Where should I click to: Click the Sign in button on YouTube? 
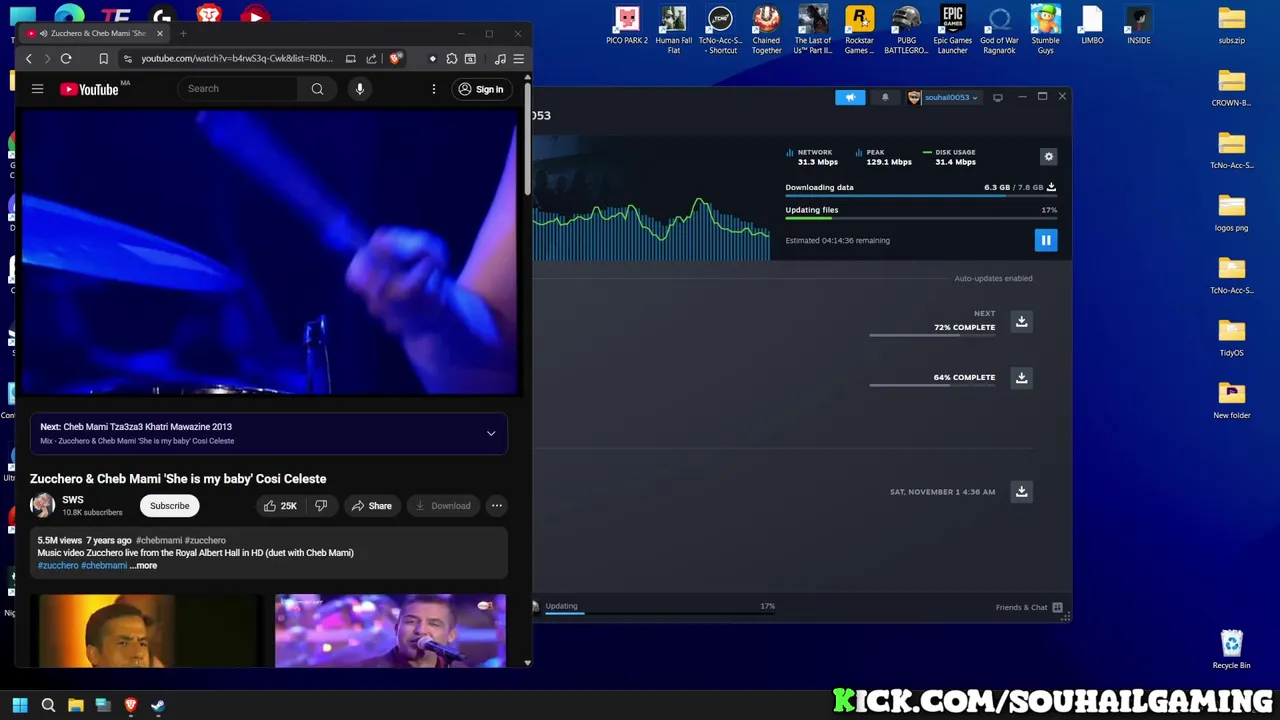[x=480, y=89]
